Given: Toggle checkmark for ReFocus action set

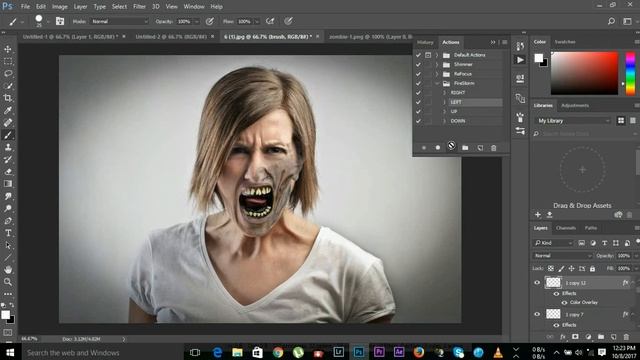Looking at the screenshot, I should point(418,74).
